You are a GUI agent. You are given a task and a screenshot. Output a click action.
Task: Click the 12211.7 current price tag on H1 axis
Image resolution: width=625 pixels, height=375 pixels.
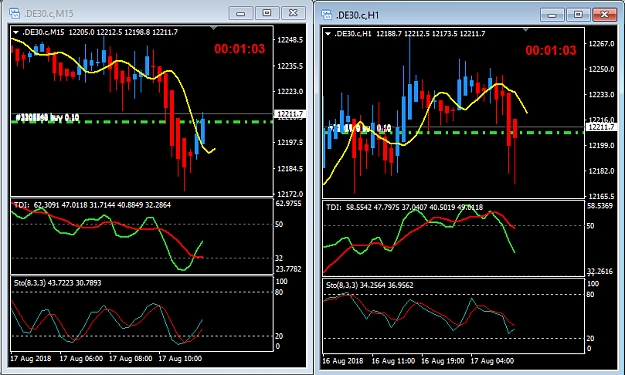601,127
